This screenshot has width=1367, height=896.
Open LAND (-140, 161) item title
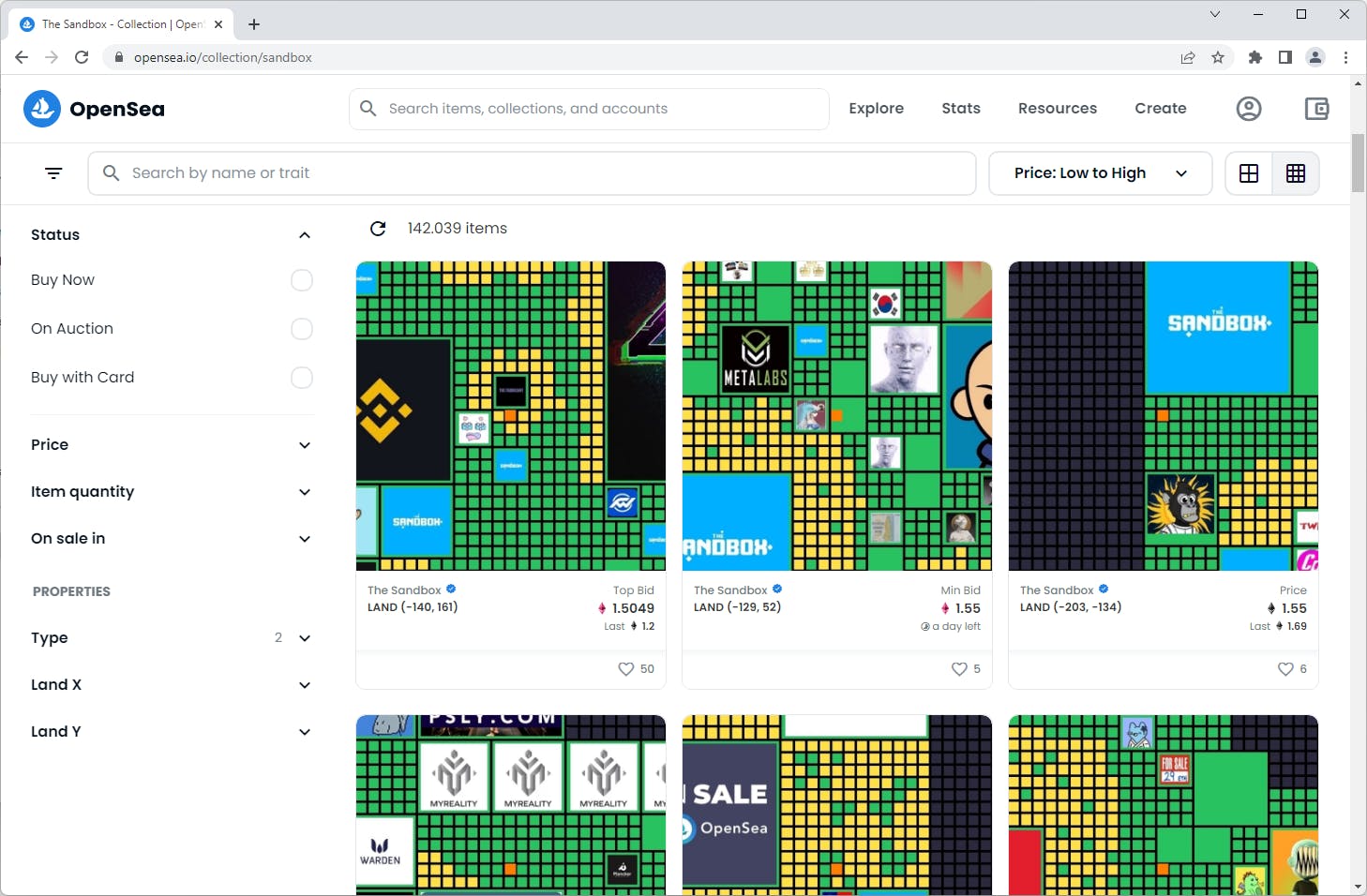coord(413,607)
